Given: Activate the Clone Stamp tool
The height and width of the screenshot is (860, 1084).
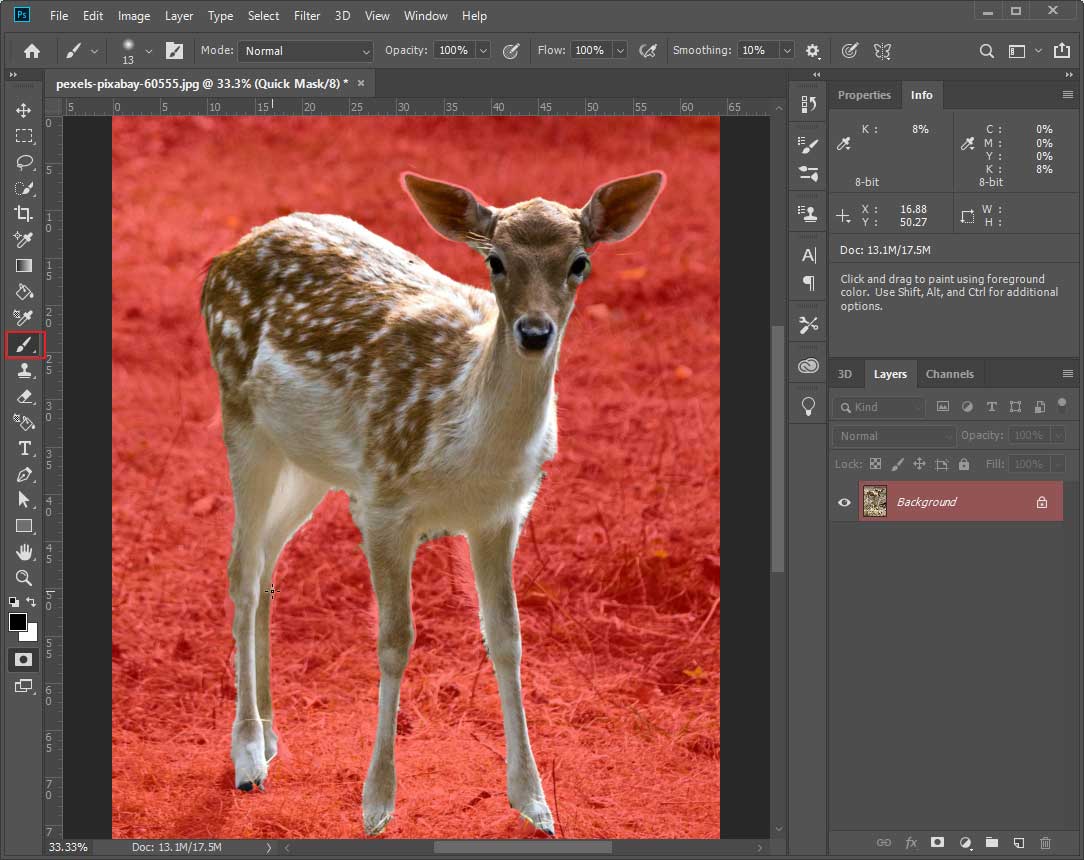Looking at the screenshot, I should pyautogui.click(x=24, y=371).
